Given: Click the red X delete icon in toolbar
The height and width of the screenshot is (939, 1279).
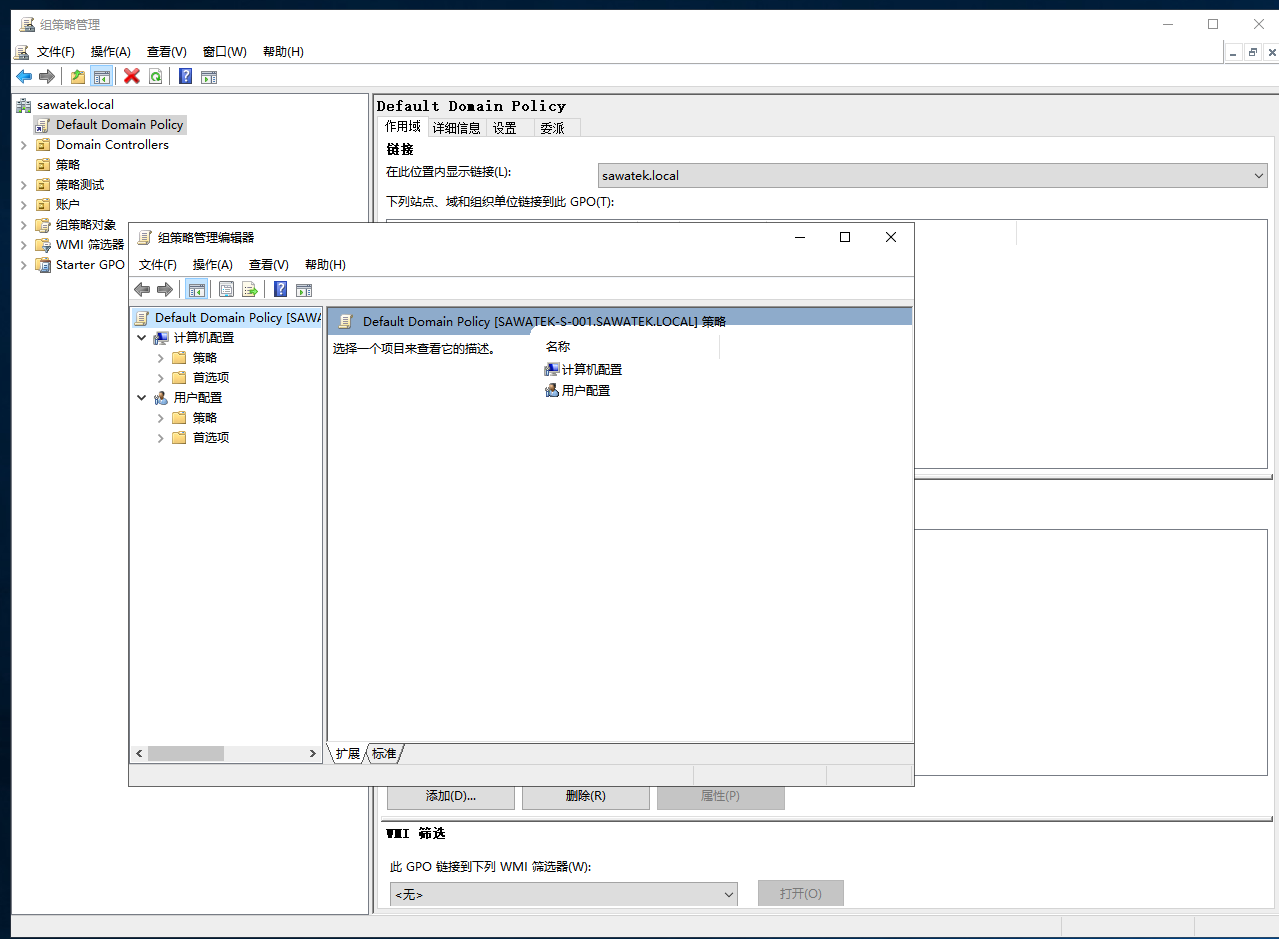Looking at the screenshot, I should point(131,76).
